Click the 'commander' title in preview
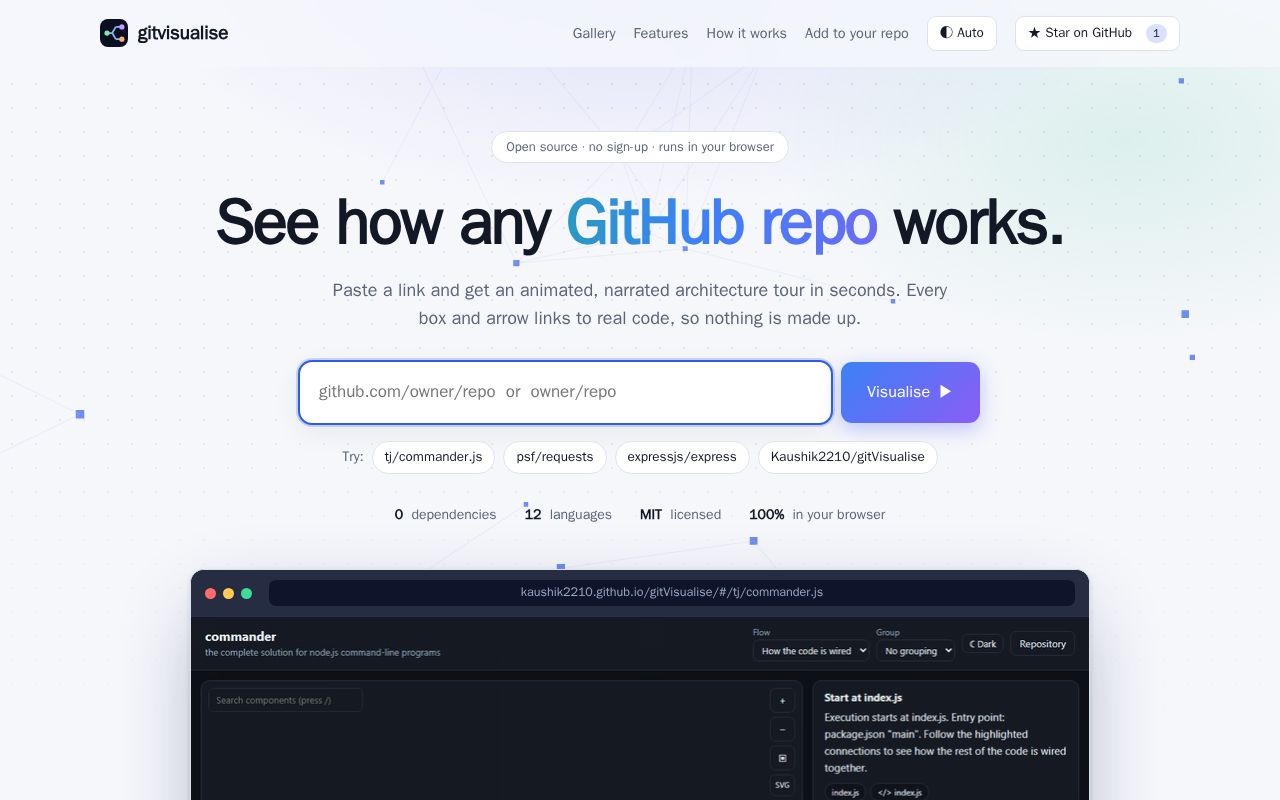This screenshot has width=1280, height=800. coord(240,636)
